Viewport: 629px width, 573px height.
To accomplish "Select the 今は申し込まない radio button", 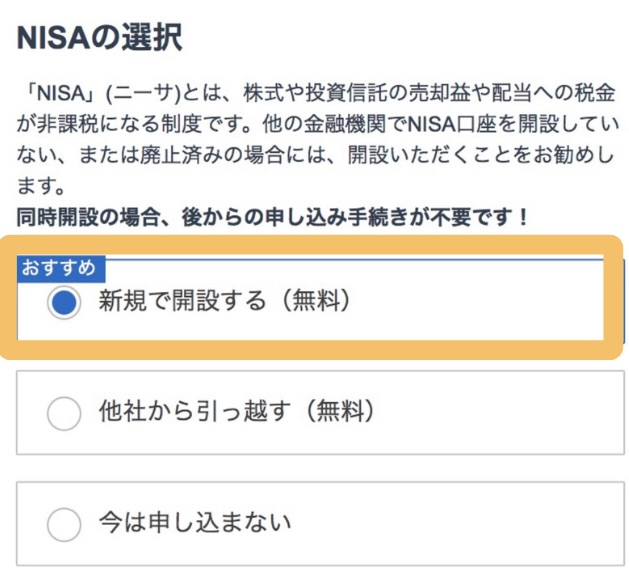I will pos(64,523).
